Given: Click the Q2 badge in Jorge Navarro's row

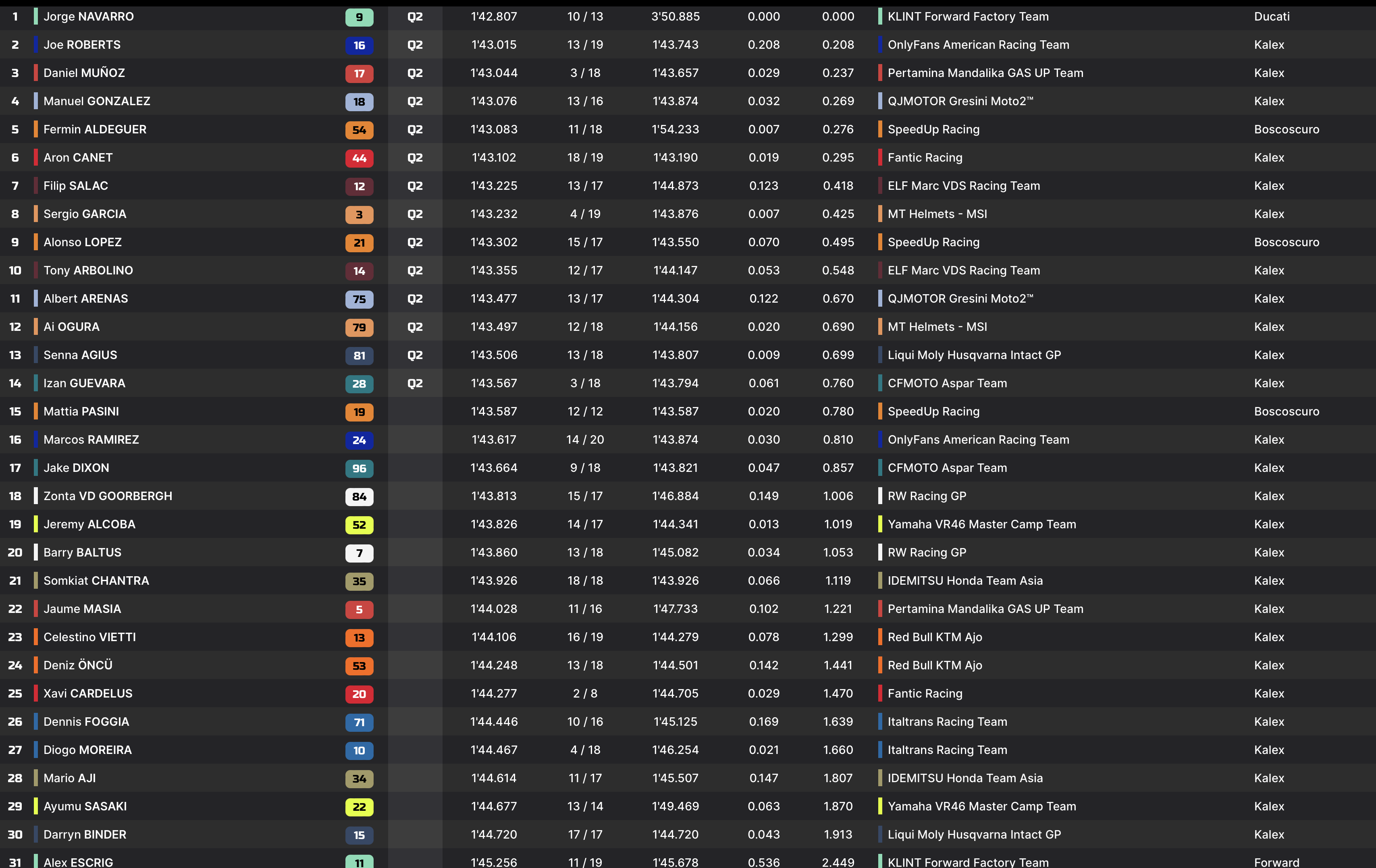Looking at the screenshot, I should pyautogui.click(x=415, y=17).
